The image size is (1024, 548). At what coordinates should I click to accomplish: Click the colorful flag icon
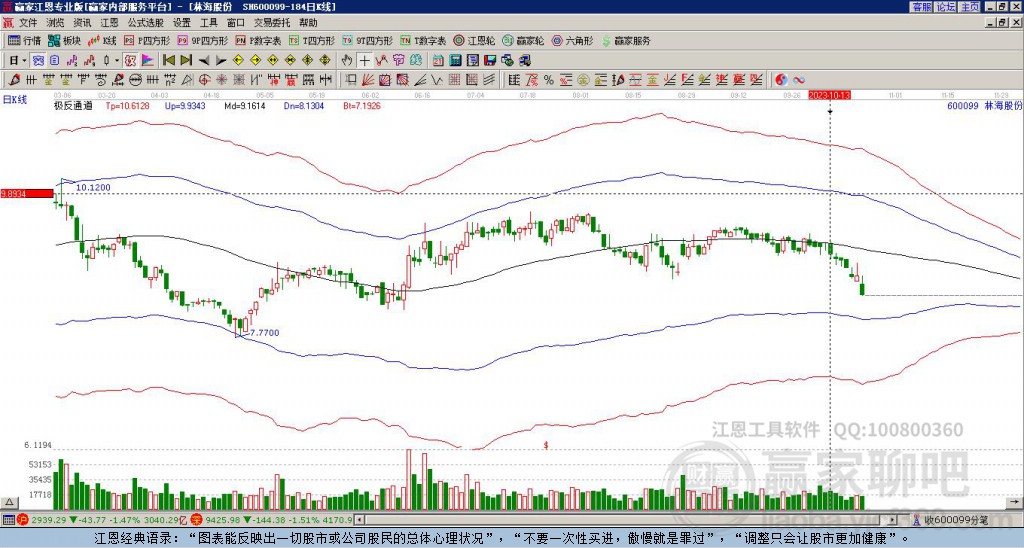[x=148, y=60]
